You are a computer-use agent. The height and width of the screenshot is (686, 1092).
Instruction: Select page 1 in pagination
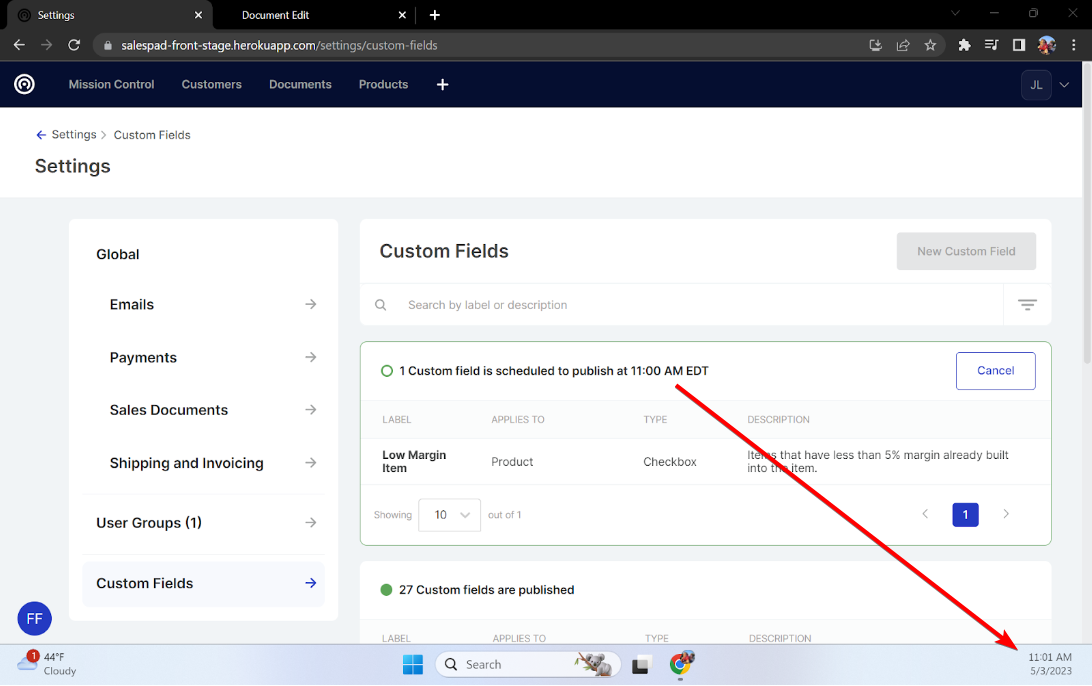click(x=965, y=515)
